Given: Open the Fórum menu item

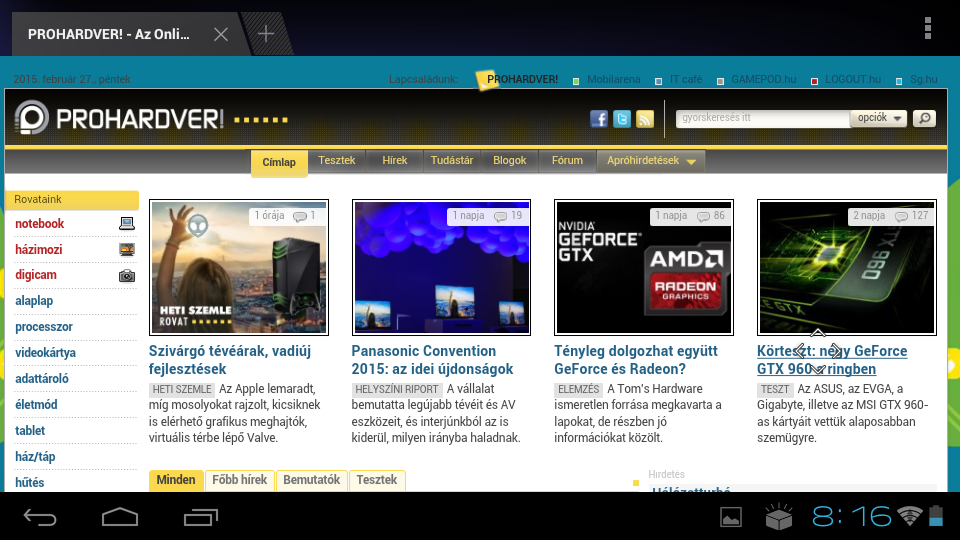Looking at the screenshot, I should pos(567,160).
